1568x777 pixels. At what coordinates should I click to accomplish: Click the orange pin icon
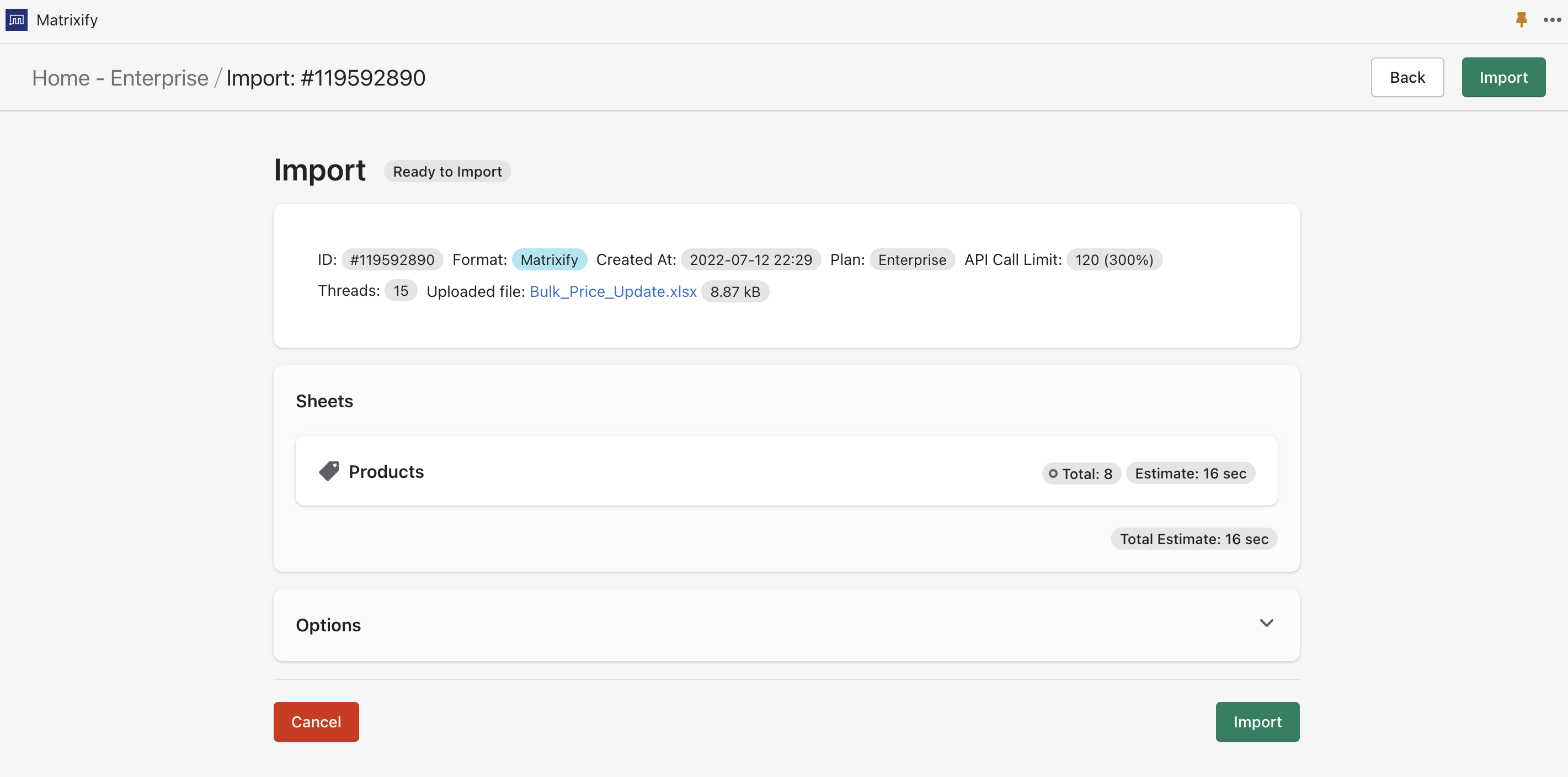(1521, 19)
